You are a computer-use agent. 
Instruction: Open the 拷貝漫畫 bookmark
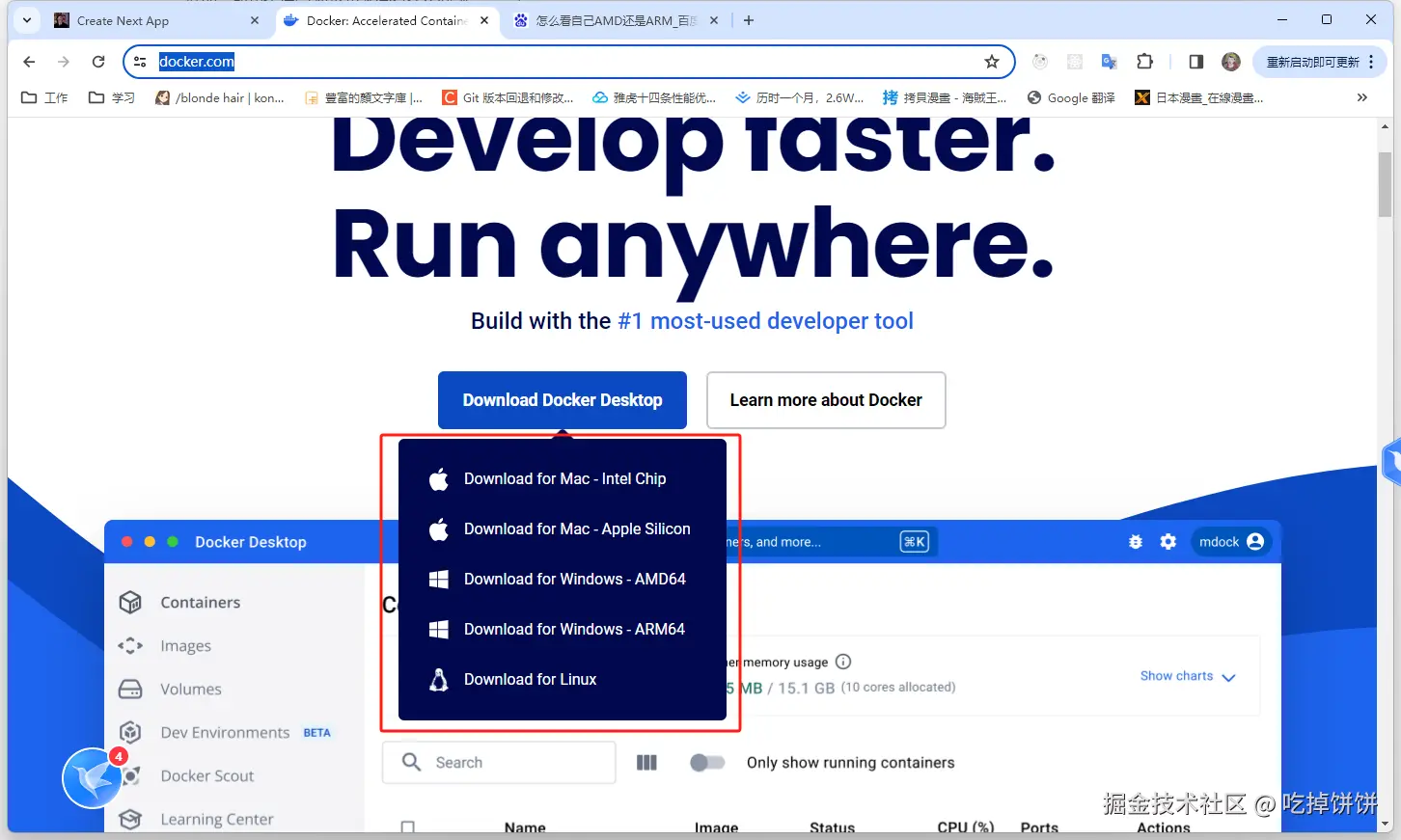click(x=945, y=97)
